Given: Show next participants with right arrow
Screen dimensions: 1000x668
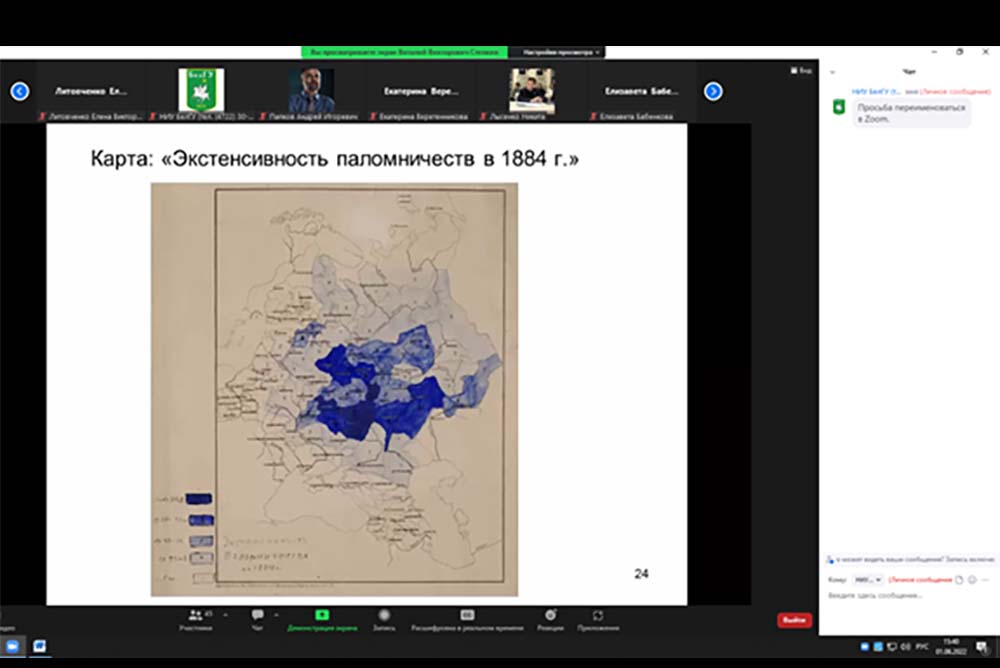Looking at the screenshot, I should click(713, 91).
